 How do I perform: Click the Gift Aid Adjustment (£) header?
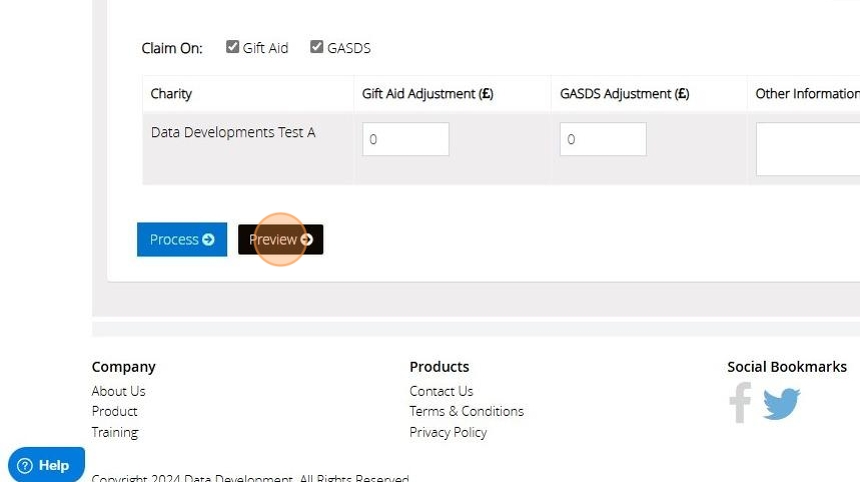coord(427,94)
